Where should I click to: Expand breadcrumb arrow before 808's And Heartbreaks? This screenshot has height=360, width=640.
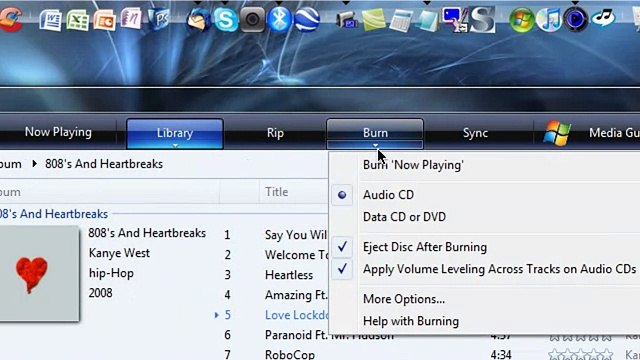[x=34, y=164]
